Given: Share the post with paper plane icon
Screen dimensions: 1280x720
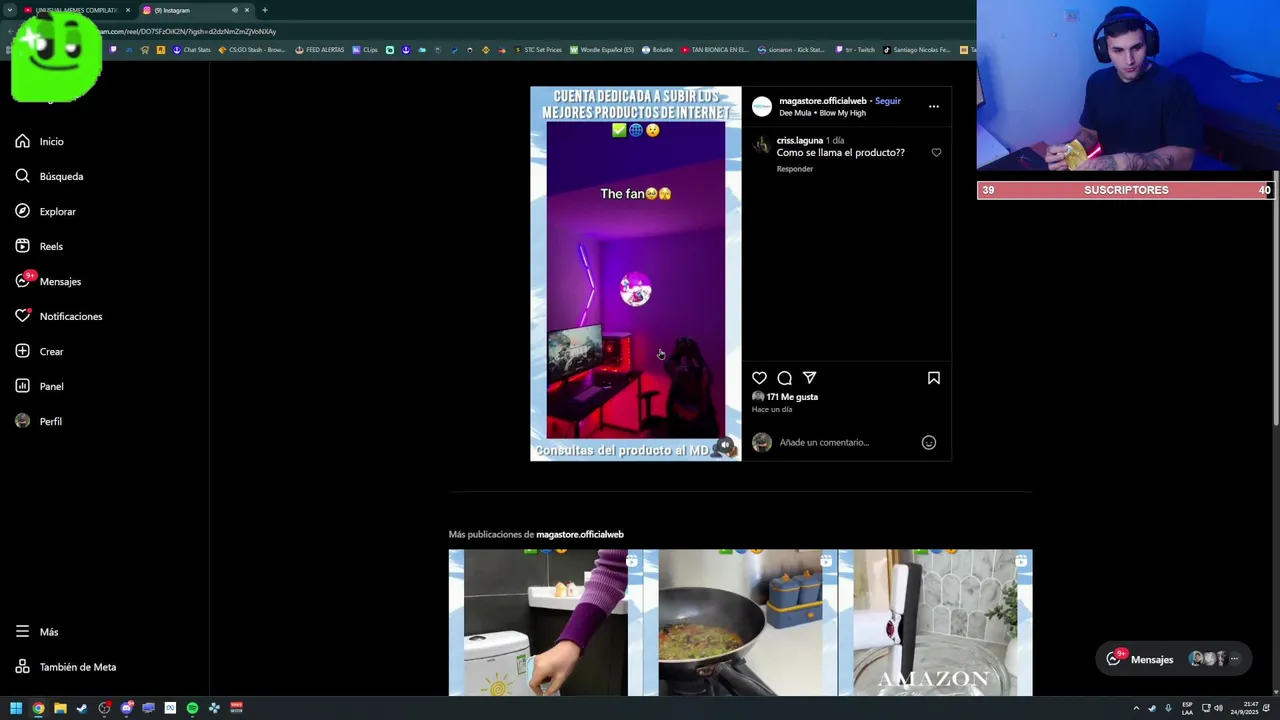Looking at the screenshot, I should 809,378.
